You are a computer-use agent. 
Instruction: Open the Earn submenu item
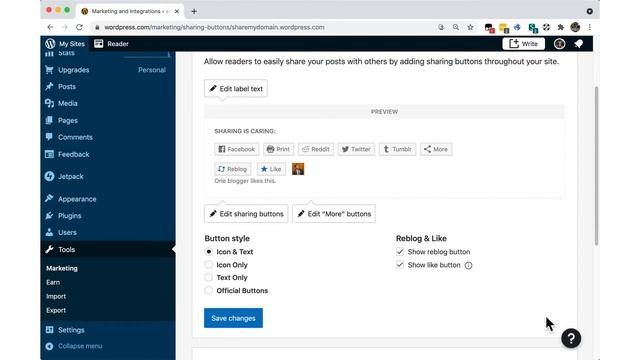(x=53, y=282)
